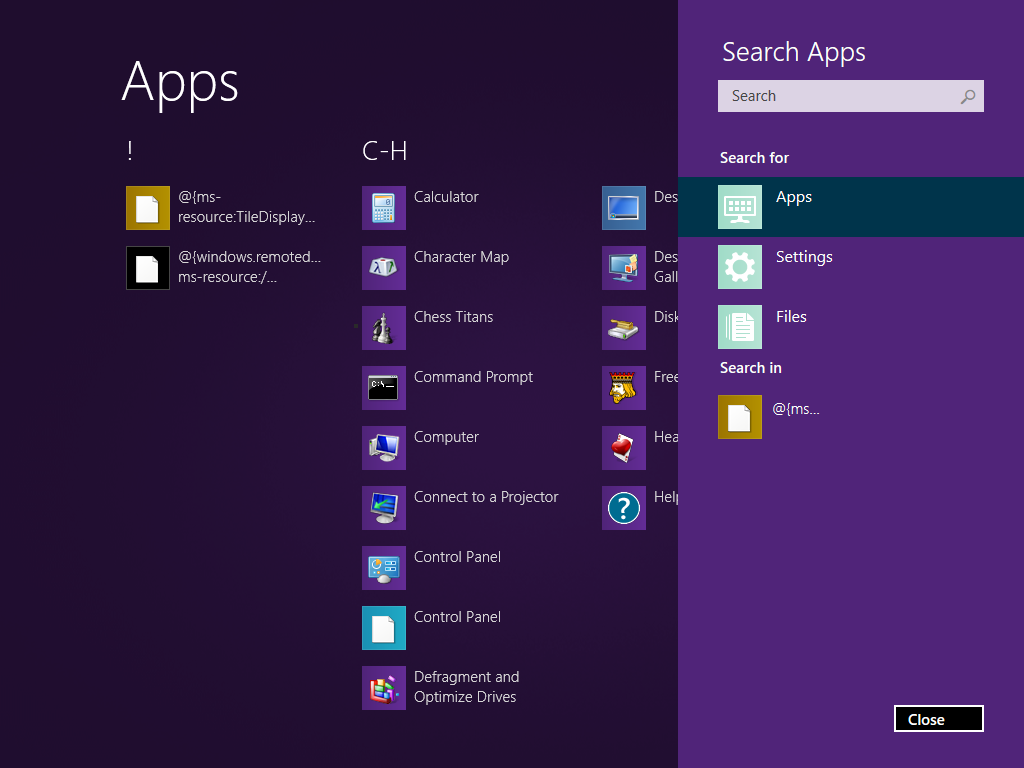
Task: Select the Apps search scope icon
Action: click(x=739, y=207)
